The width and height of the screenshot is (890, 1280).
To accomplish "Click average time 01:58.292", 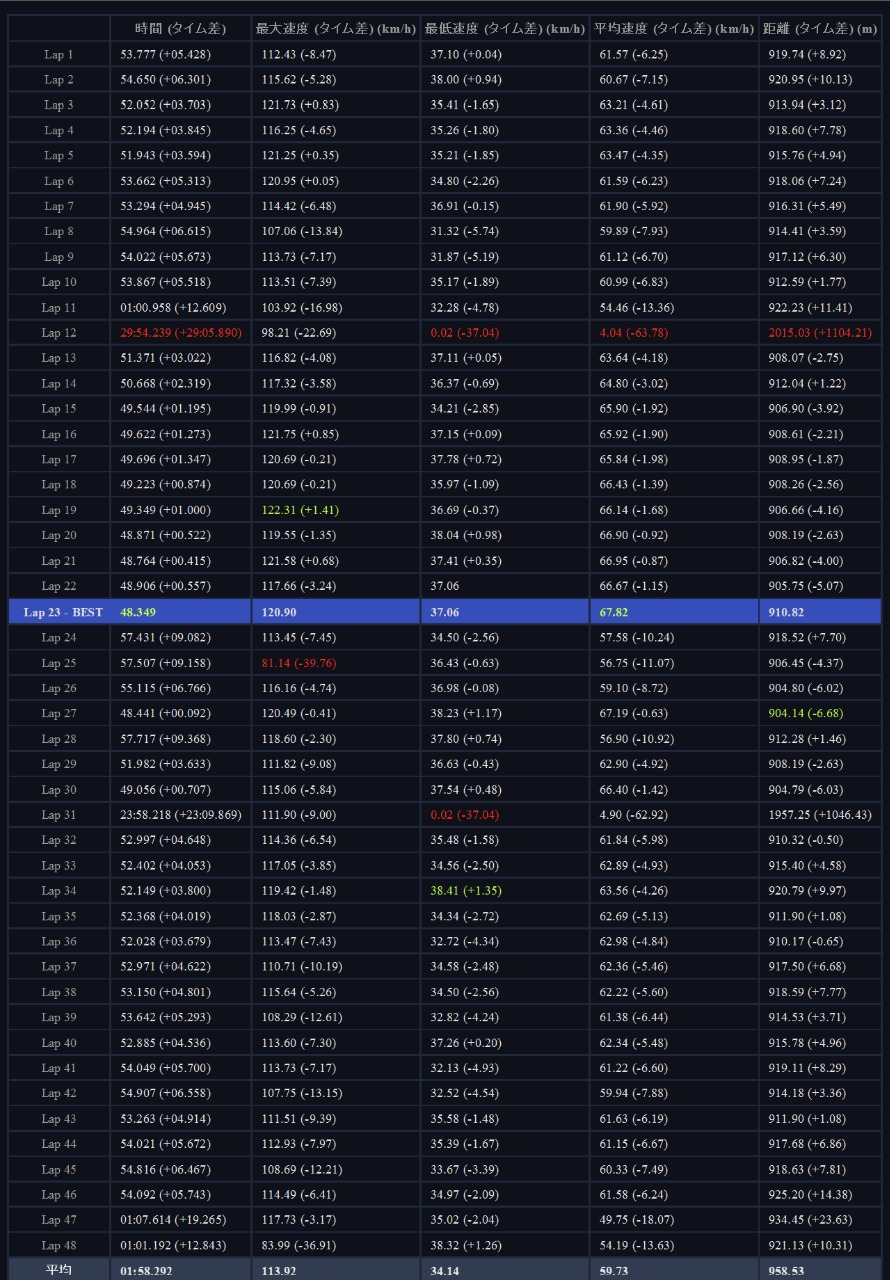I will (x=145, y=1271).
